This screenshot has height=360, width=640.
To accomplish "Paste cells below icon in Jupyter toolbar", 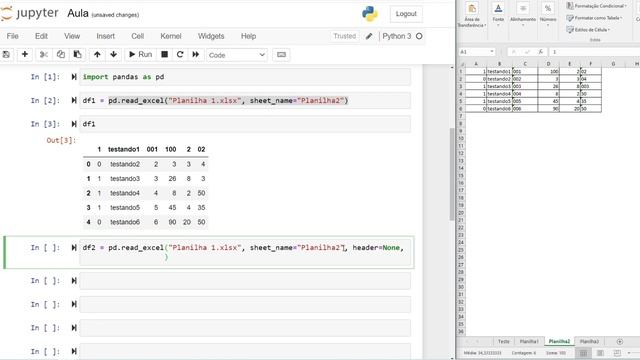I will pos(77,54).
